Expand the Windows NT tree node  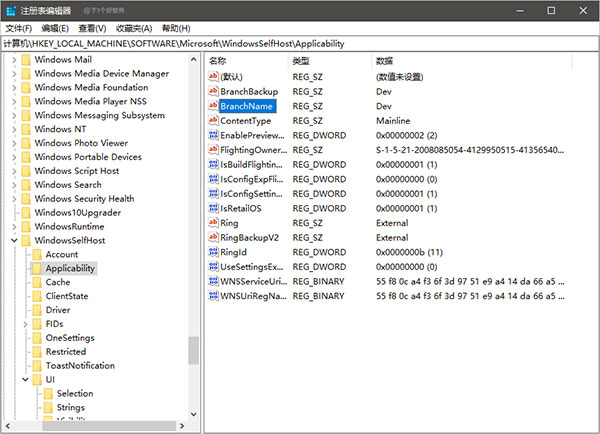[14, 129]
